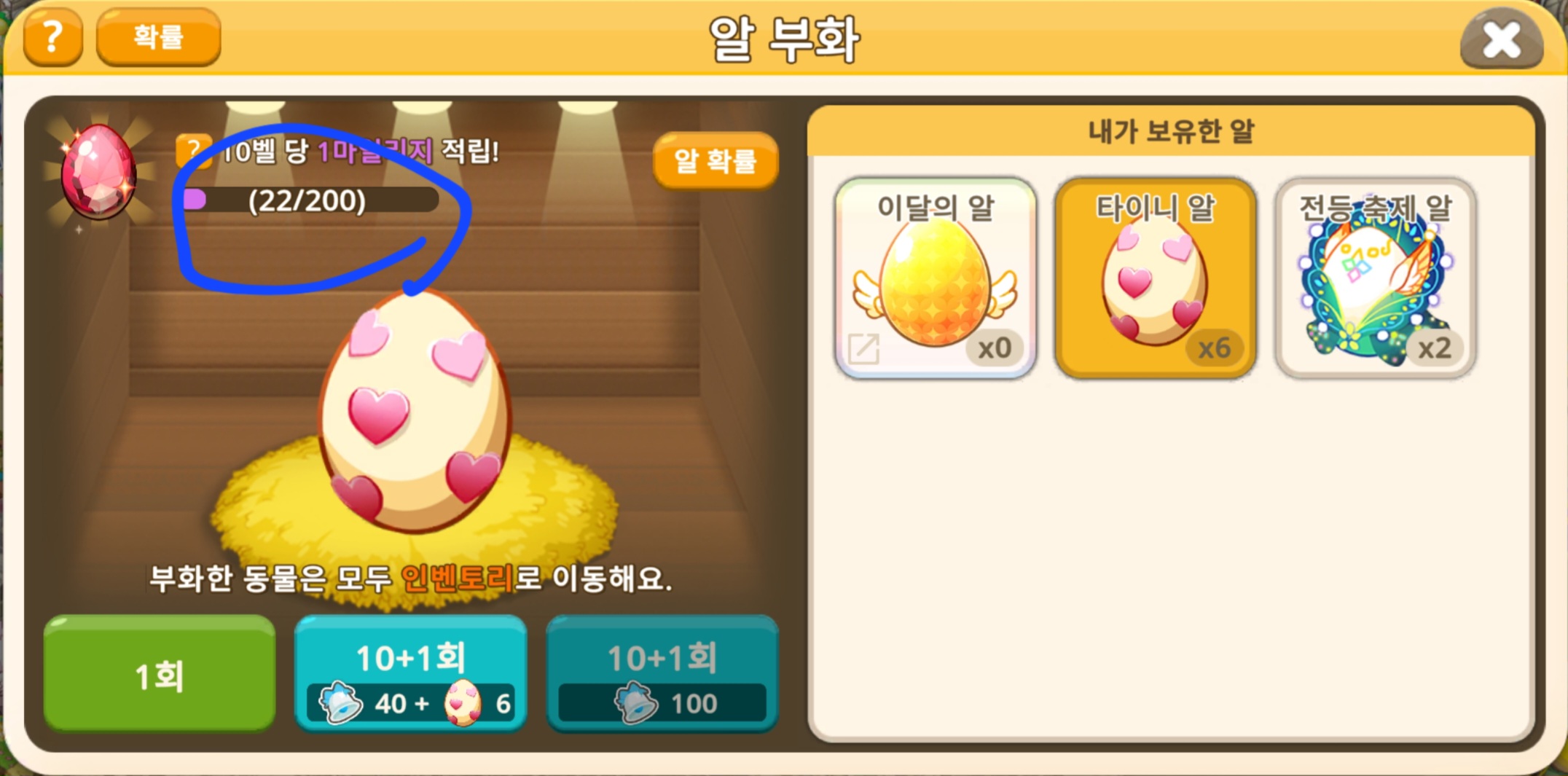This screenshot has height=776, width=1568.
Task: Open the orange question mark help button
Action: [x=52, y=36]
